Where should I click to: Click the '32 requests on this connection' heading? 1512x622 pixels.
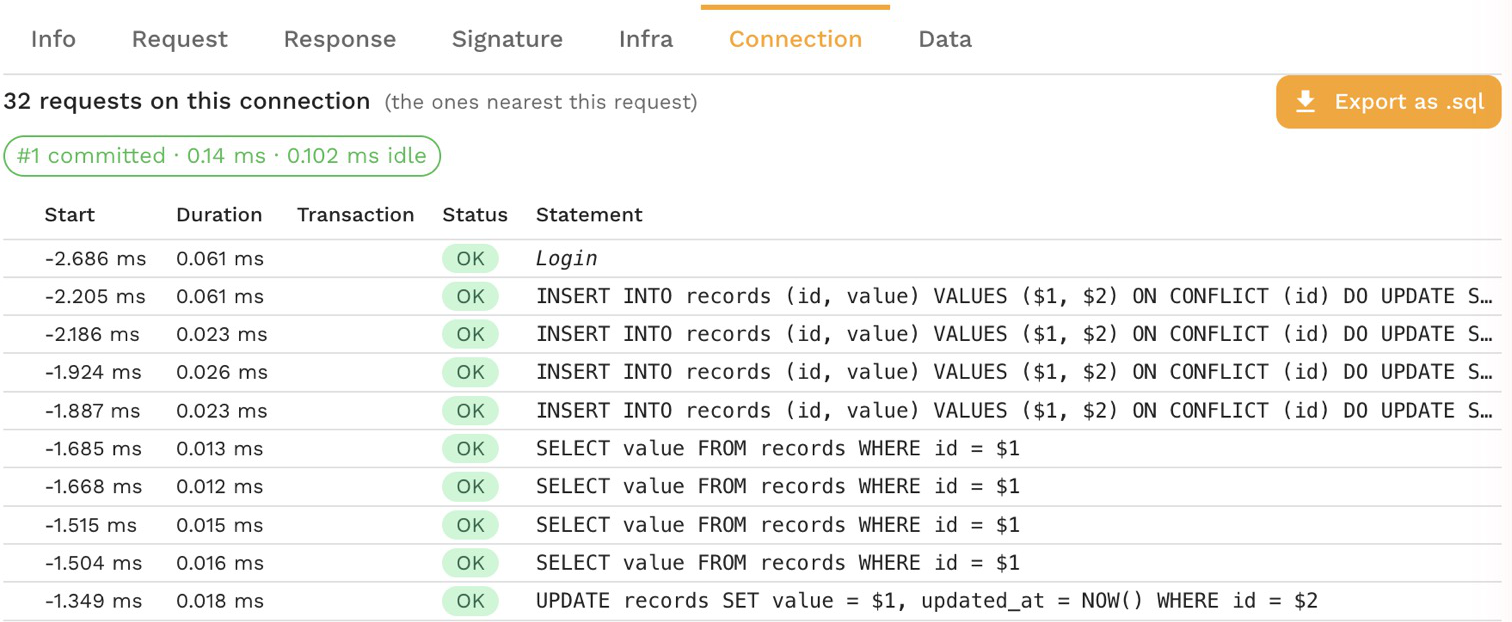[187, 101]
